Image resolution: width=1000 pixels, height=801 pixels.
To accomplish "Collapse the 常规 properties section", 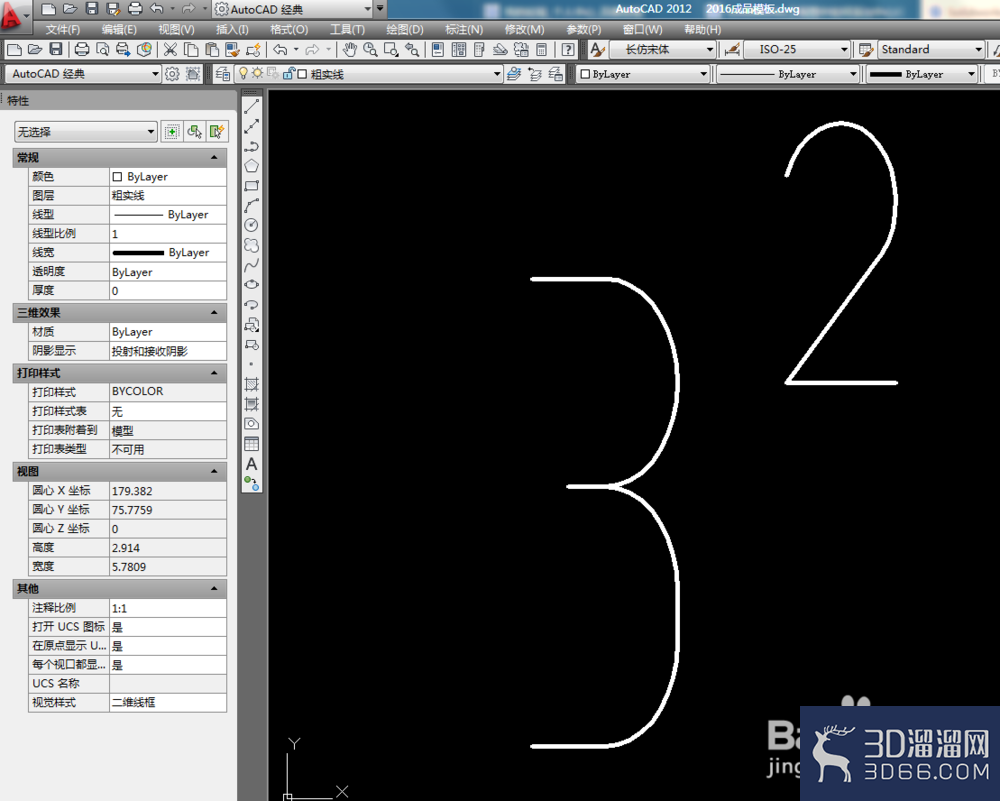I will (x=214, y=158).
